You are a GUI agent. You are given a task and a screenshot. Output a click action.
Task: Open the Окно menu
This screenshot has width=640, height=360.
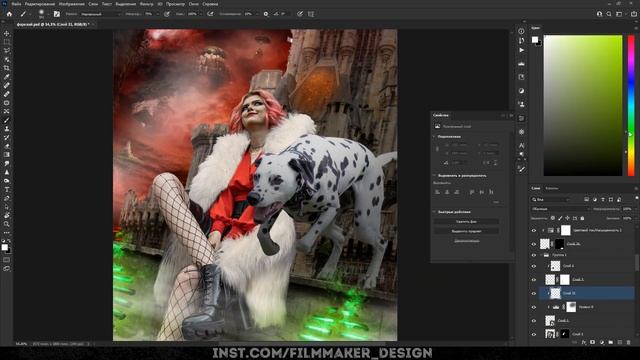point(194,4)
